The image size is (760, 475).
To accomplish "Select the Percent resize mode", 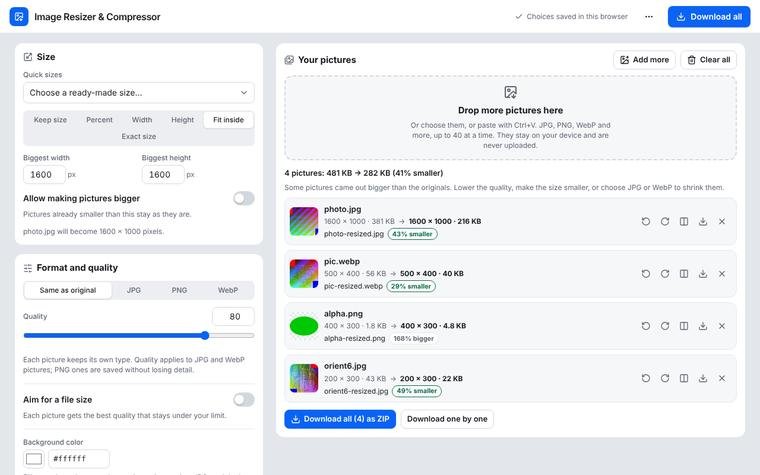I will pos(99,120).
